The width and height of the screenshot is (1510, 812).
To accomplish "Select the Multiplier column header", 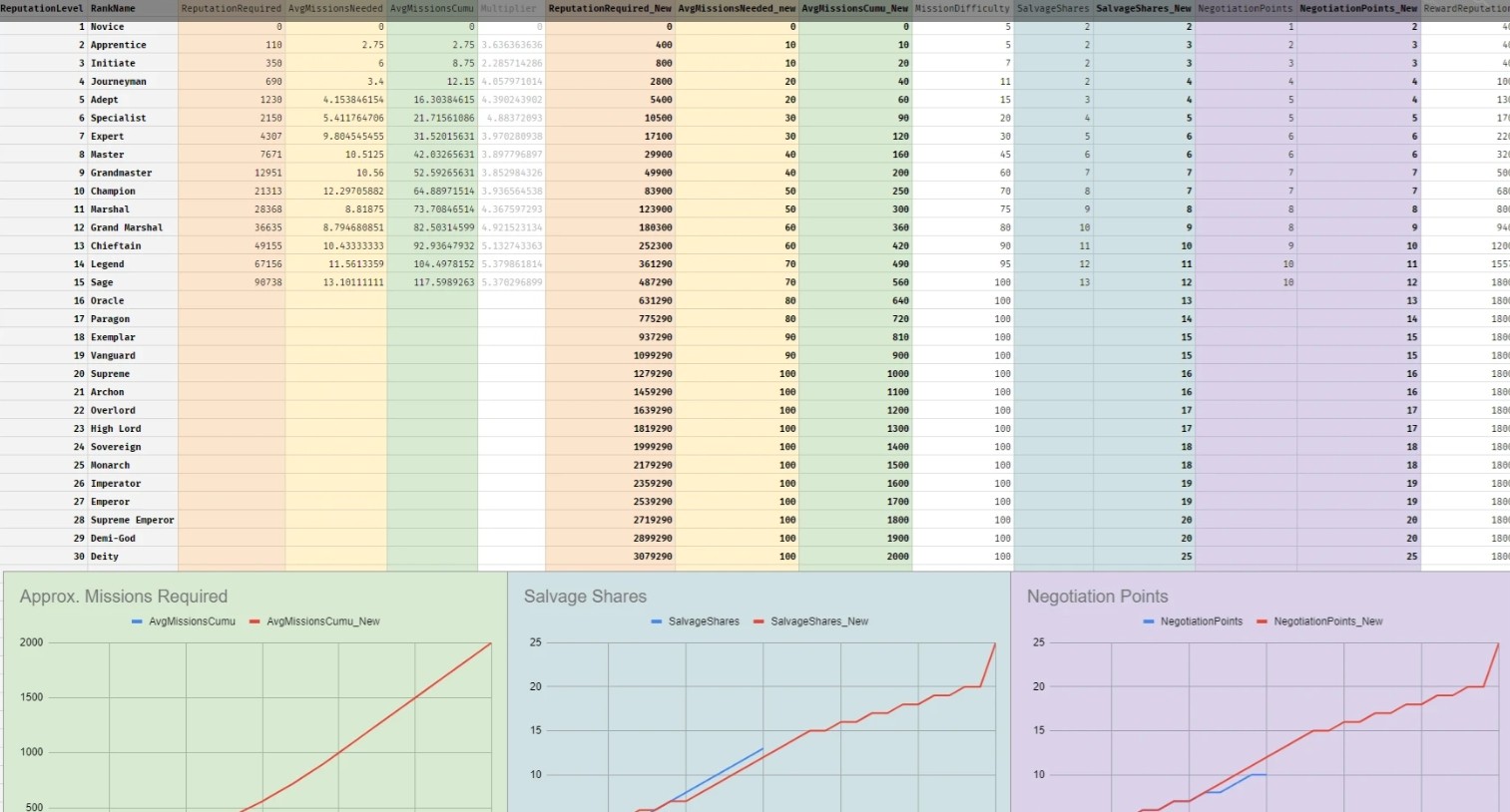I will click(511, 8).
